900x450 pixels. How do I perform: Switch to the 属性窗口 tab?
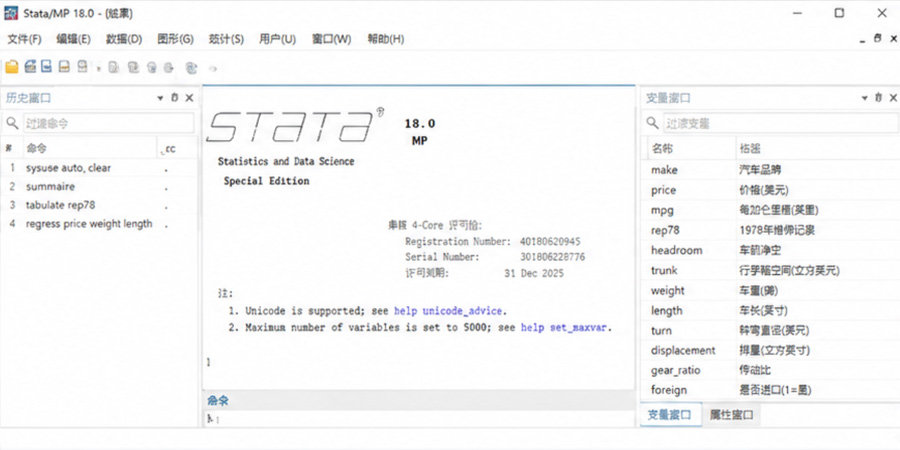[731, 414]
